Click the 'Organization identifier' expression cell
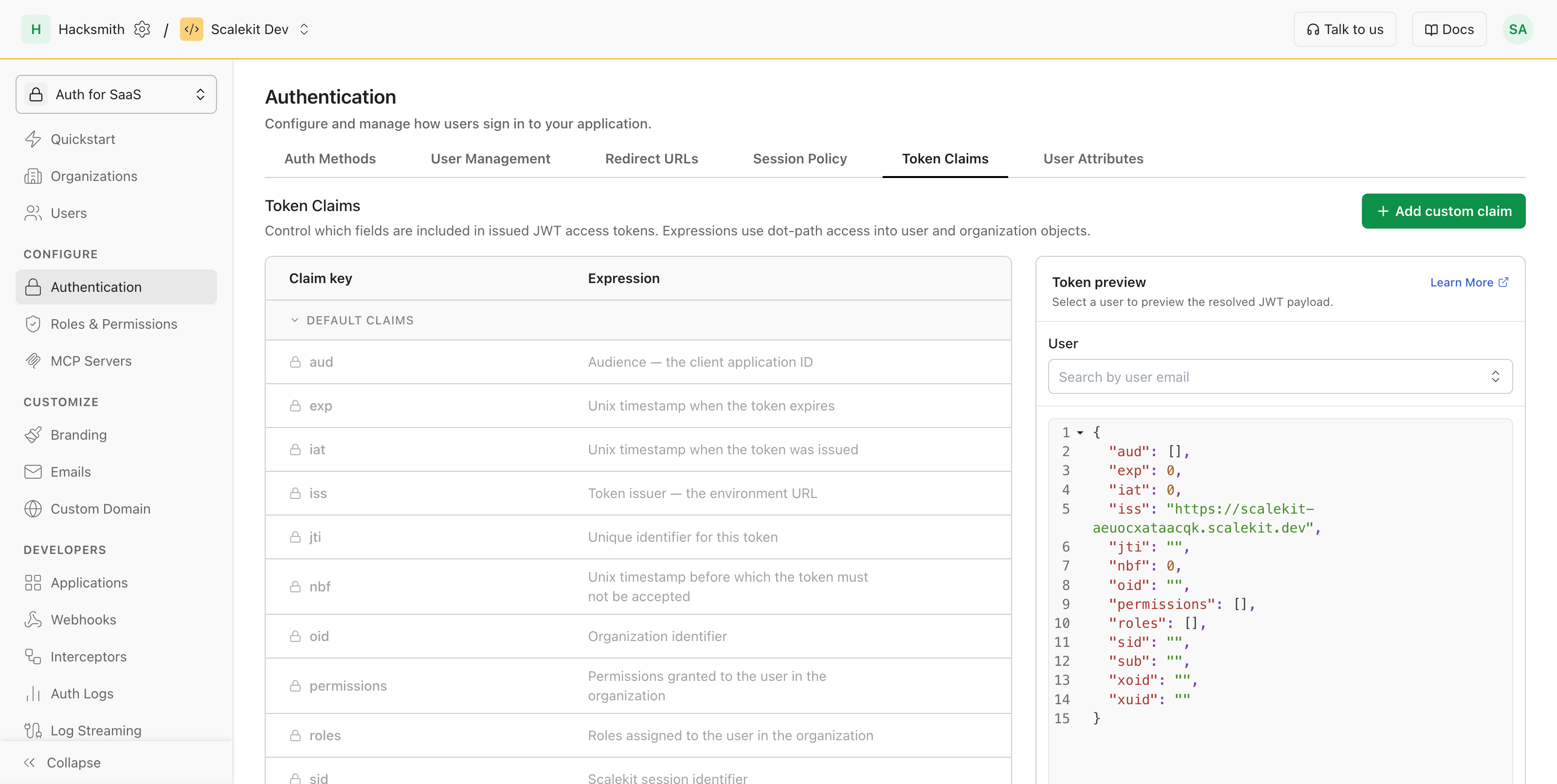Screen dimensions: 1557x784 [657, 636]
